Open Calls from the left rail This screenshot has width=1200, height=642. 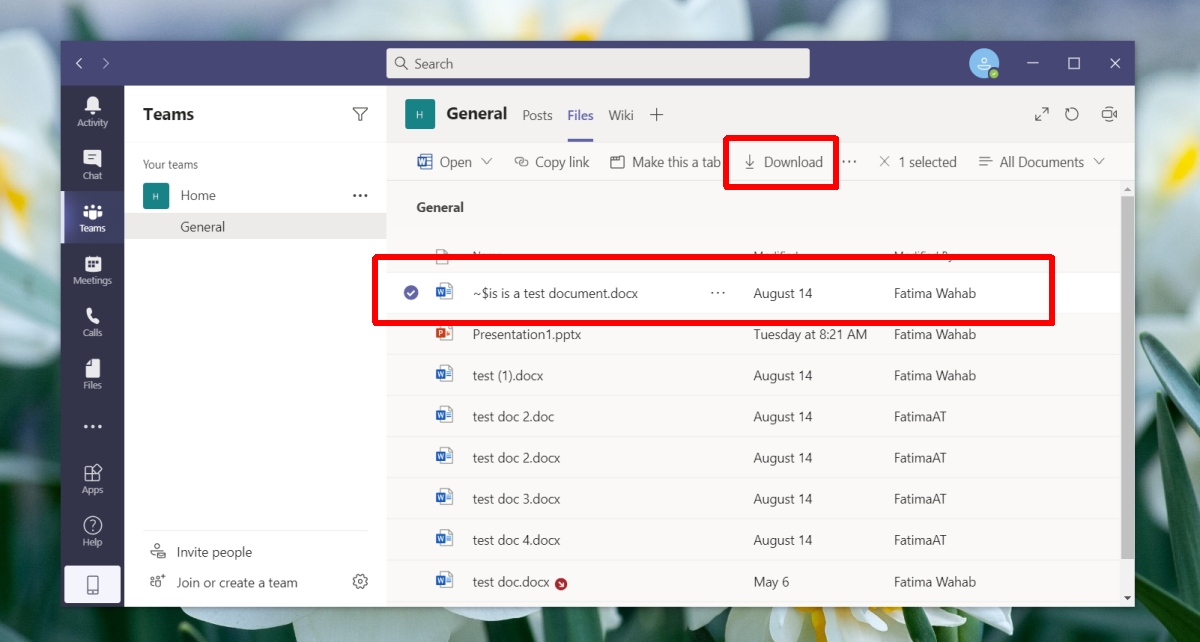pyautogui.click(x=92, y=322)
